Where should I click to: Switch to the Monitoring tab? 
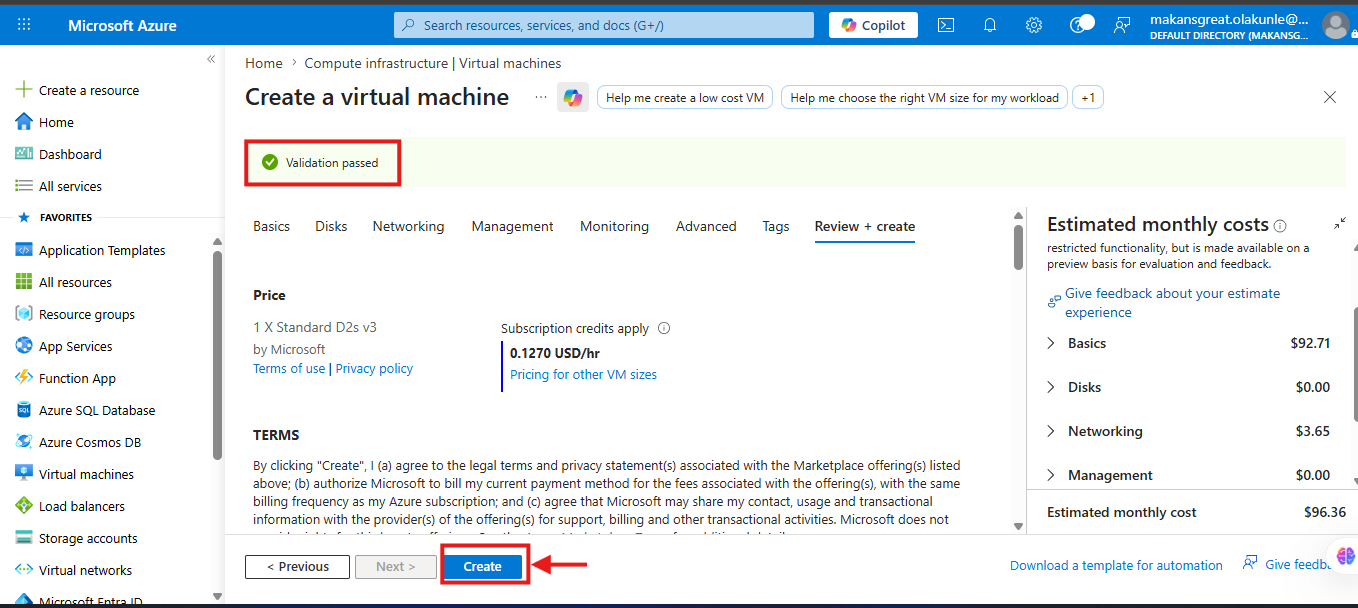pyautogui.click(x=614, y=226)
